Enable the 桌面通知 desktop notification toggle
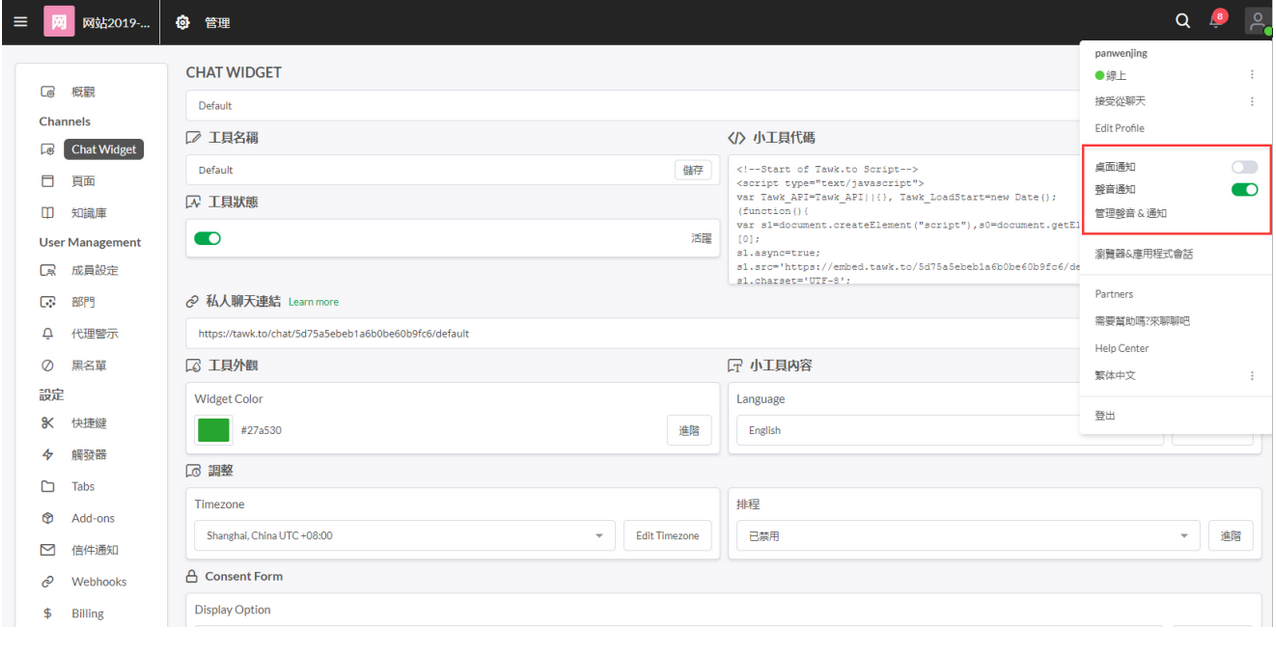The height and width of the screenshot is (655, 1276). [x=1244, y=167]
